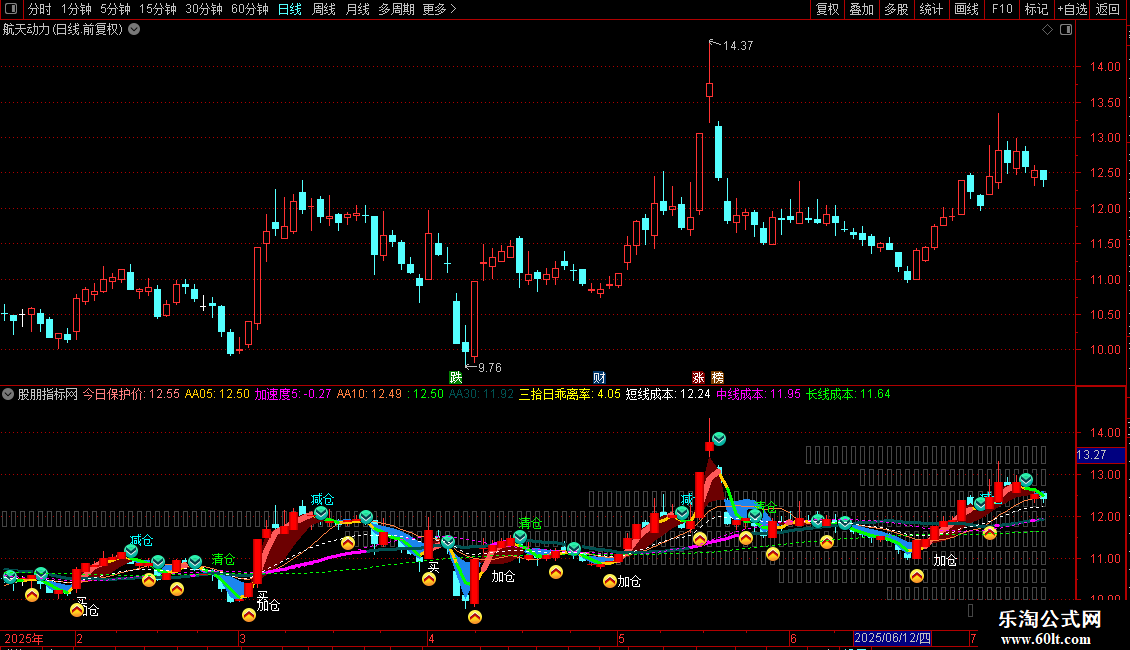Viewport: 1130px width, 650px height.
Task: Click the 2025/06/12/四 date label
Action: pyautogui.click(x=892, y=638)
